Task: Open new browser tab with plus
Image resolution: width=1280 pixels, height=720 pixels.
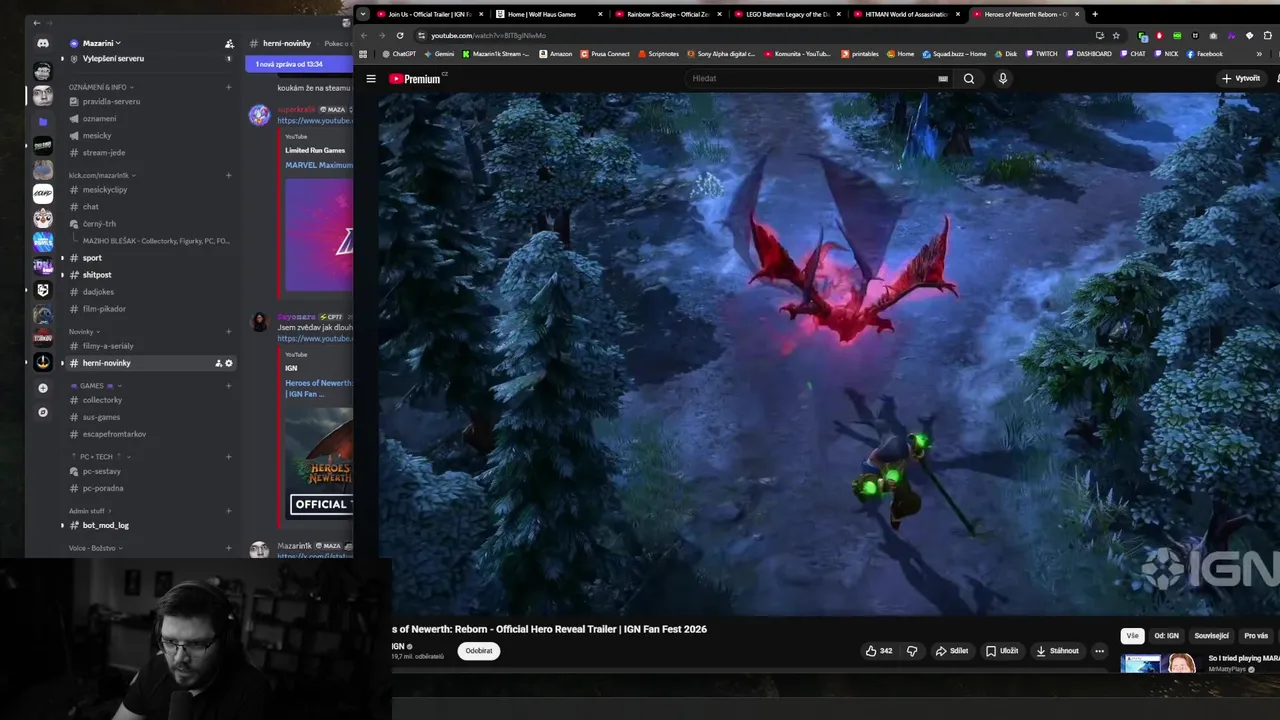Action: tap(1094, 14)
